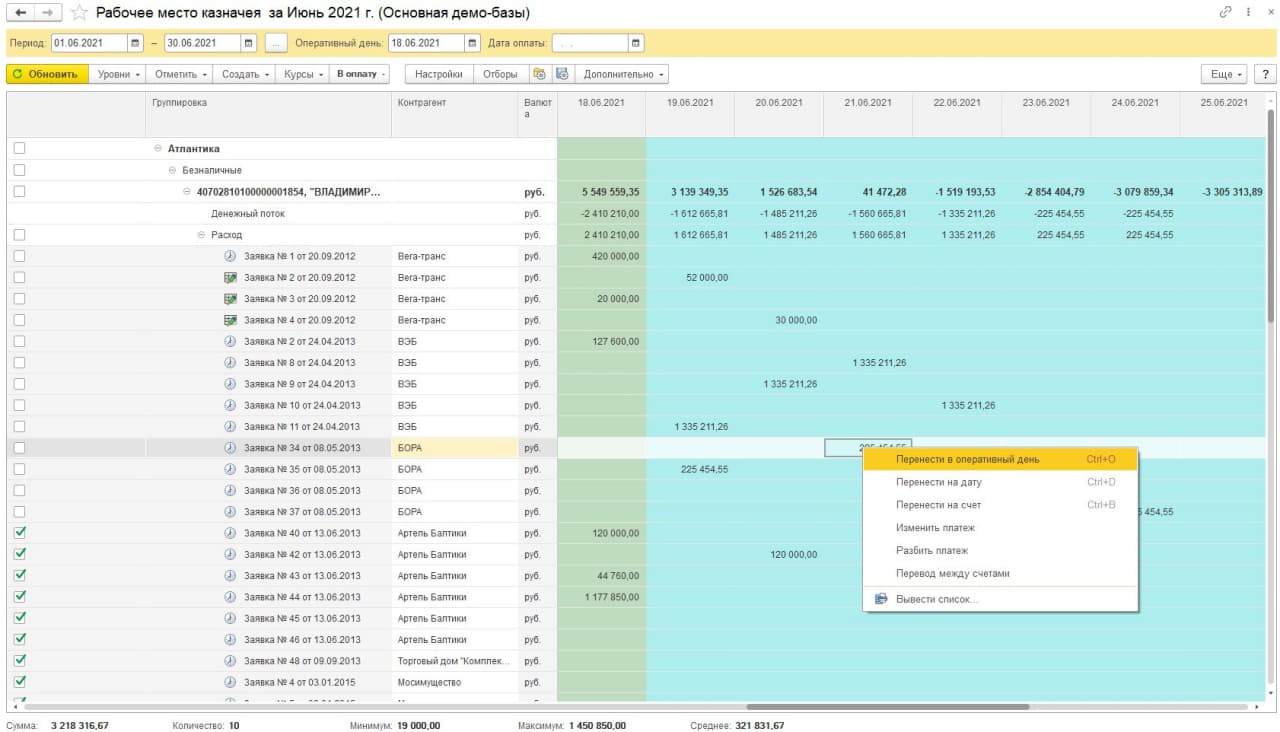Open the Создать dropdown
The height and width of the screenshot is (732, 1280).
pos(245,74)
